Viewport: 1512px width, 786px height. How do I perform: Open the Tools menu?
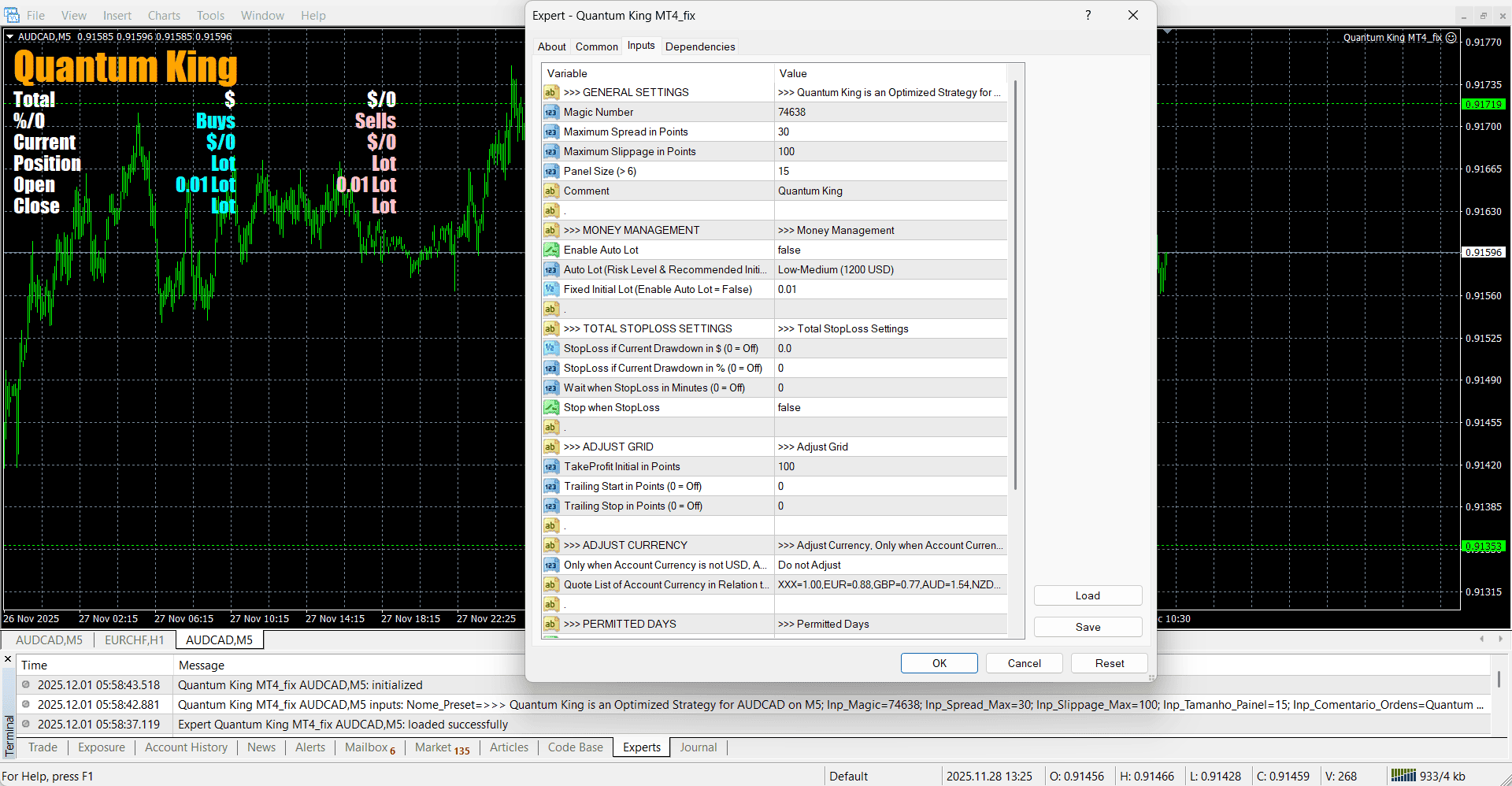coord(209,15)
